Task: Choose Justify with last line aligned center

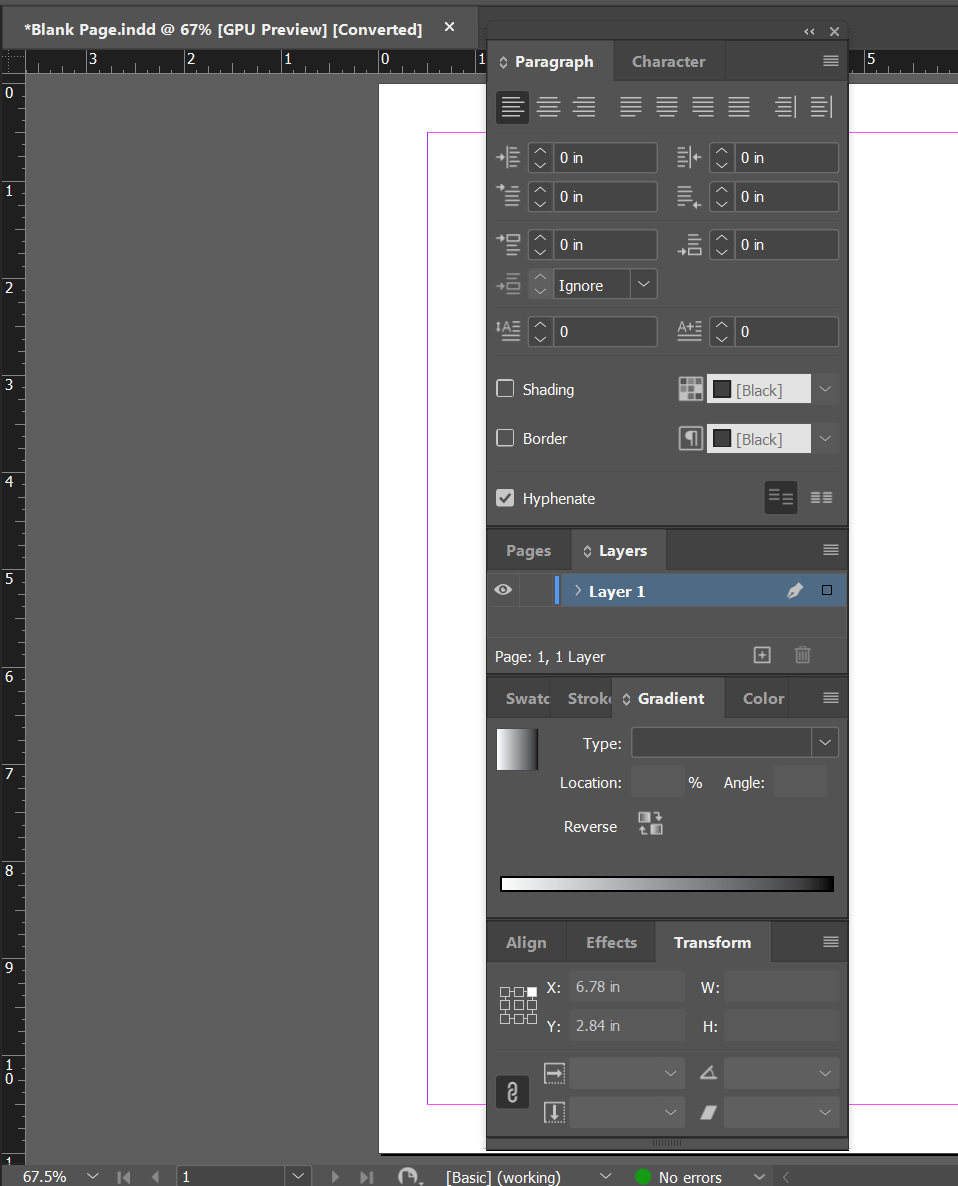Action: (667, 107)
